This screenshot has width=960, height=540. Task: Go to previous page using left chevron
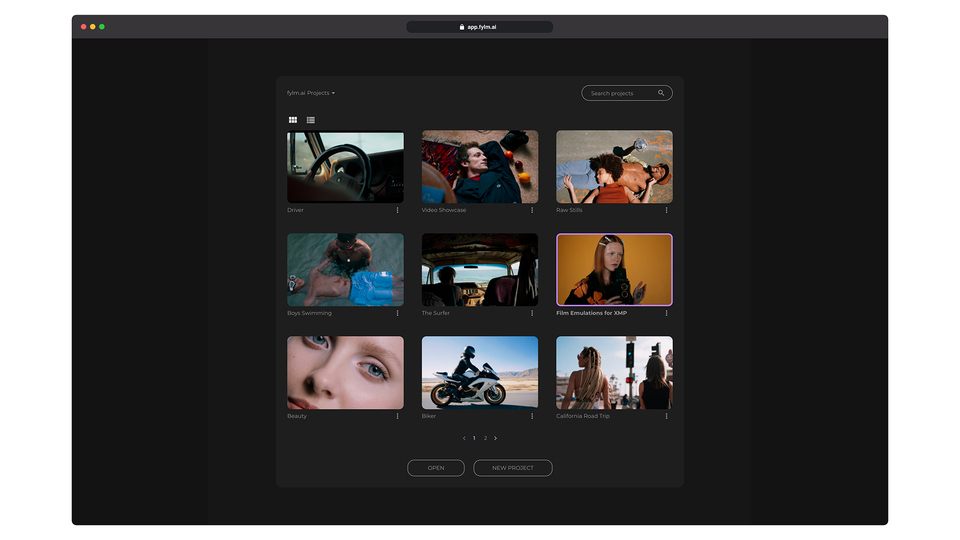coord(464,438)
